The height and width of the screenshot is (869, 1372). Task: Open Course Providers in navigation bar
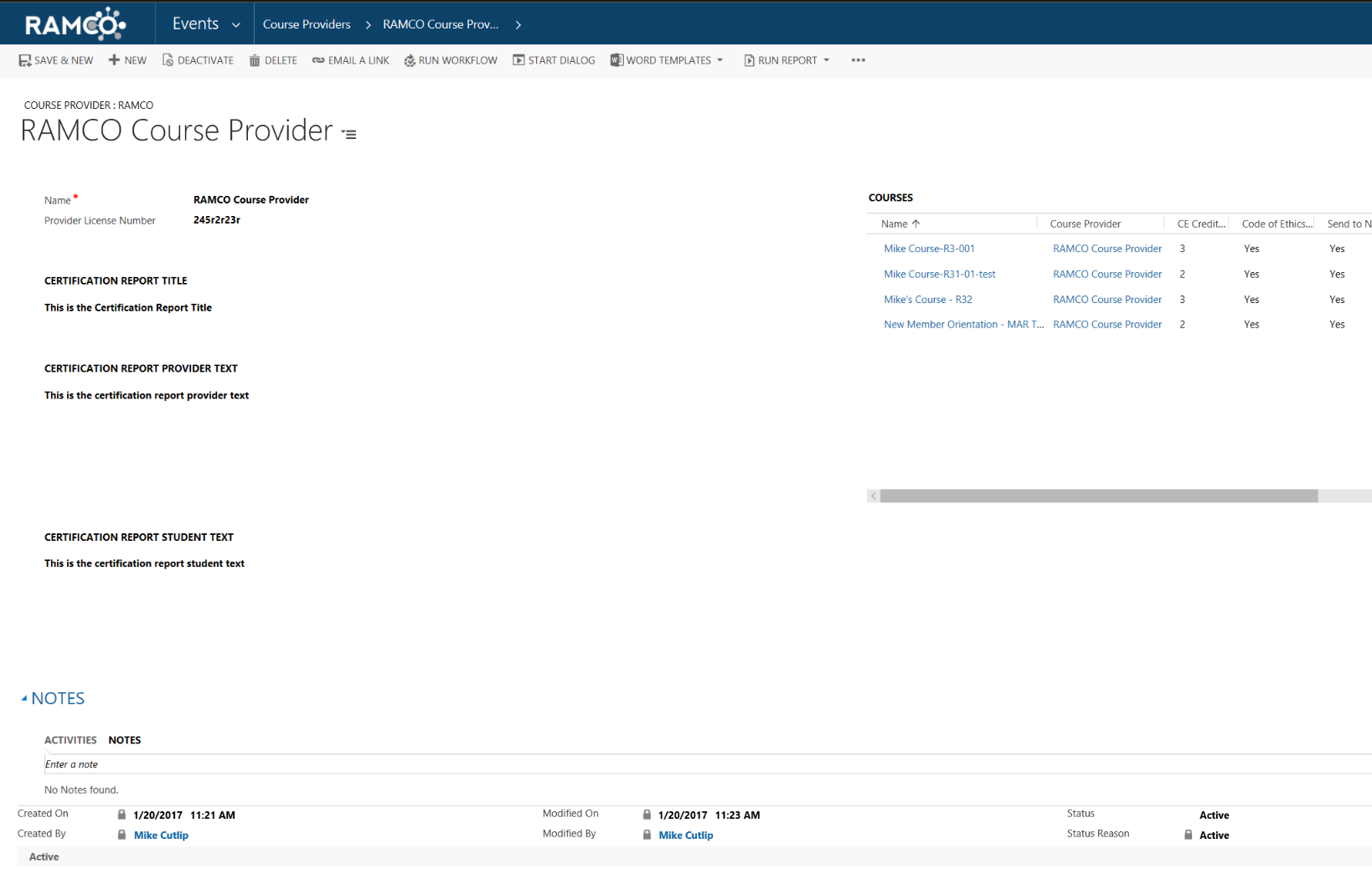click(307, 24)
